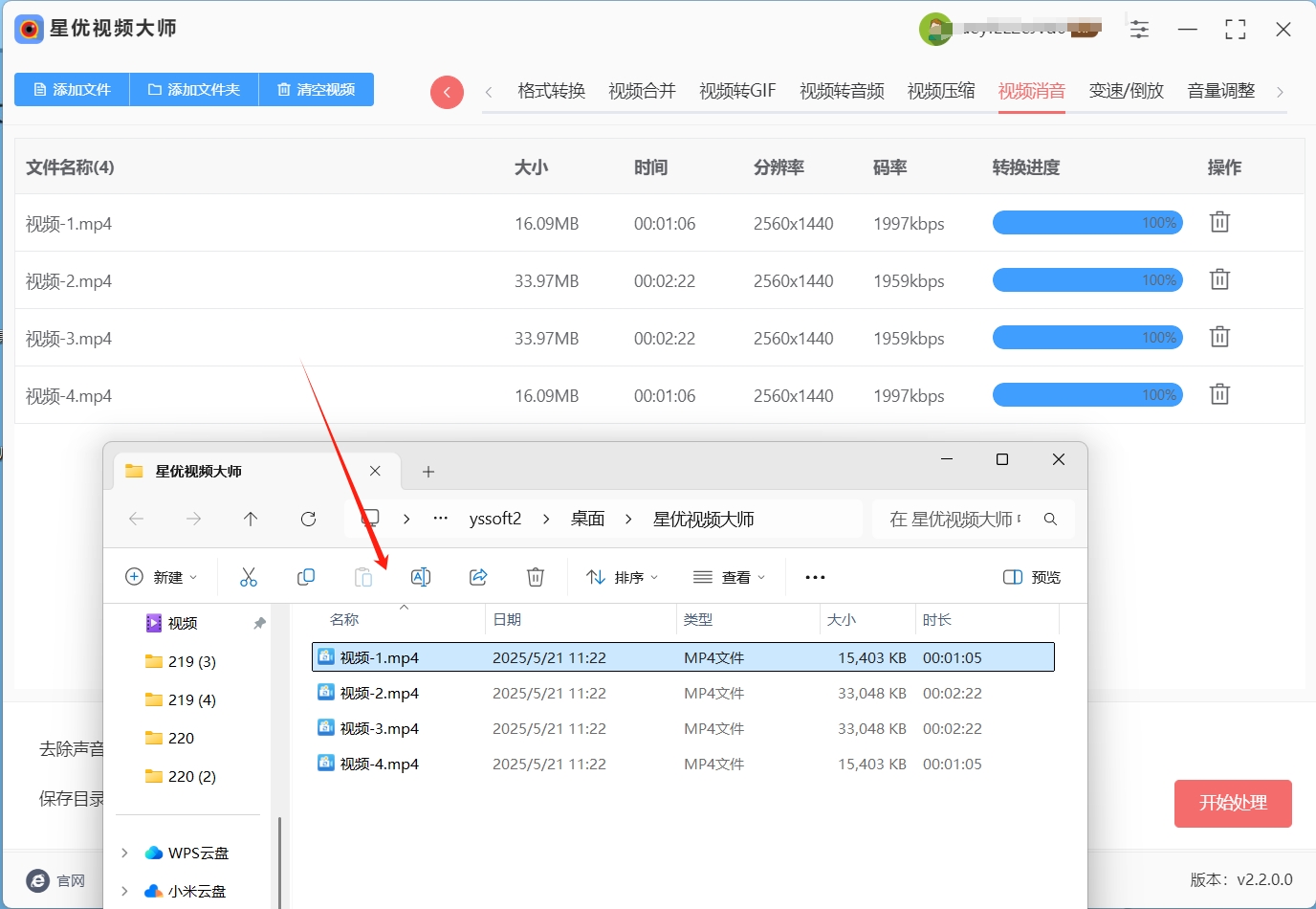Image resolution: width=1316 pixels, height=909 pixels.
Task: Click Explorer paste icon
Action: 363,577
